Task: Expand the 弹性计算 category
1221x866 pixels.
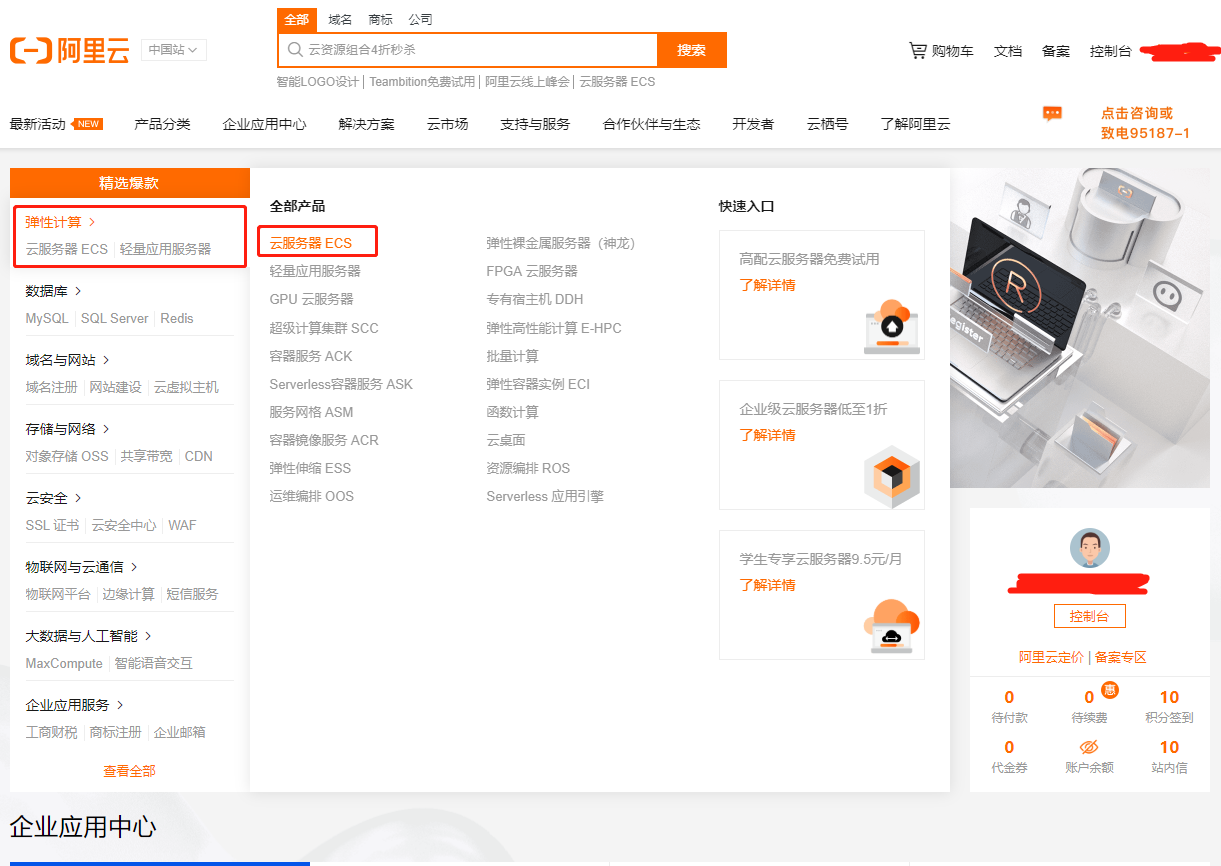Action: 60,222
